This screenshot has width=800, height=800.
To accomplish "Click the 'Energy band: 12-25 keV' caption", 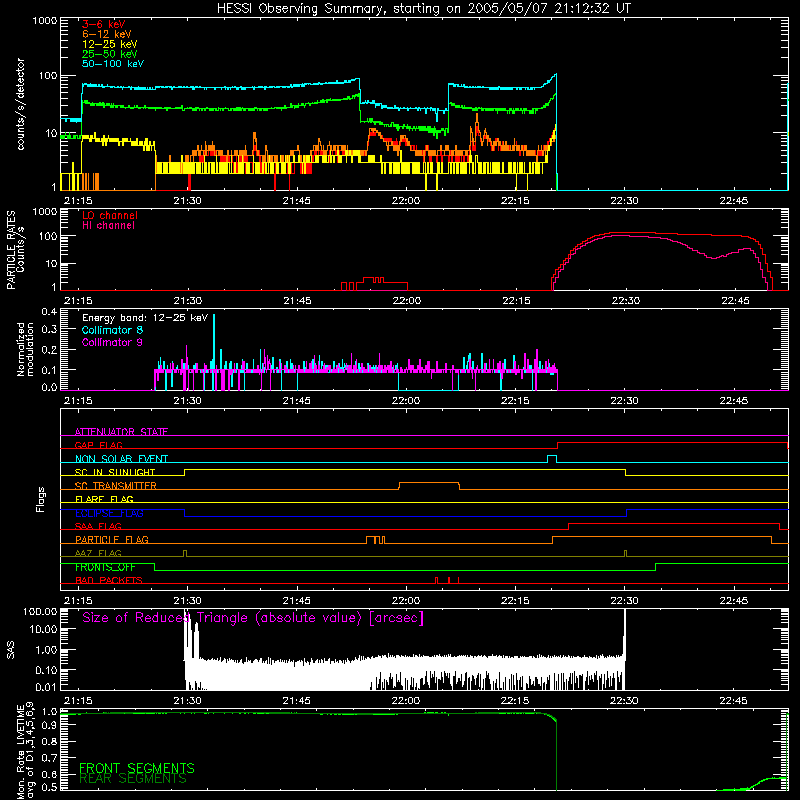I will (145, 318).
